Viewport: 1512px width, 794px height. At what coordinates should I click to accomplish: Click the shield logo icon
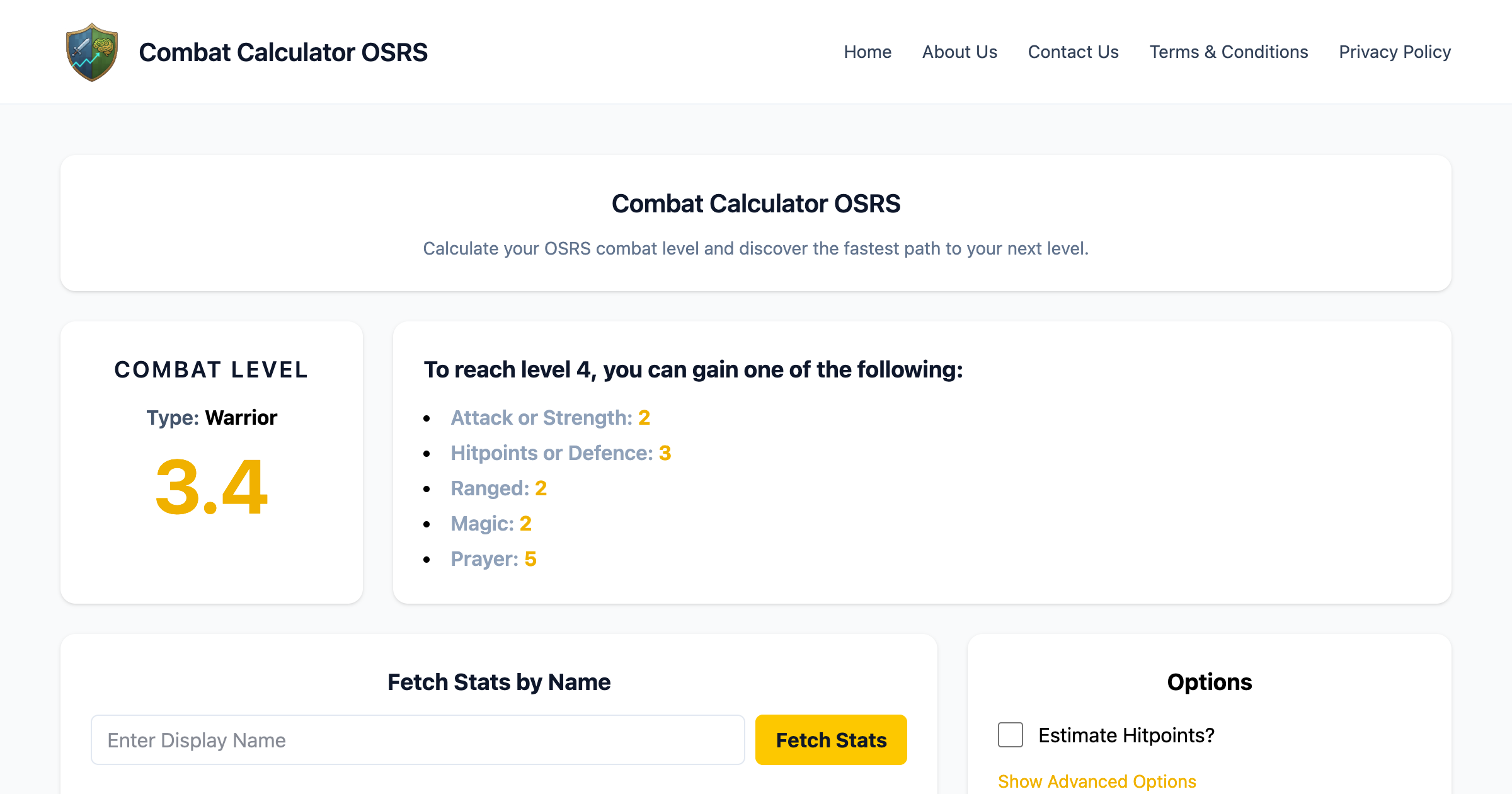coord(92,52)
